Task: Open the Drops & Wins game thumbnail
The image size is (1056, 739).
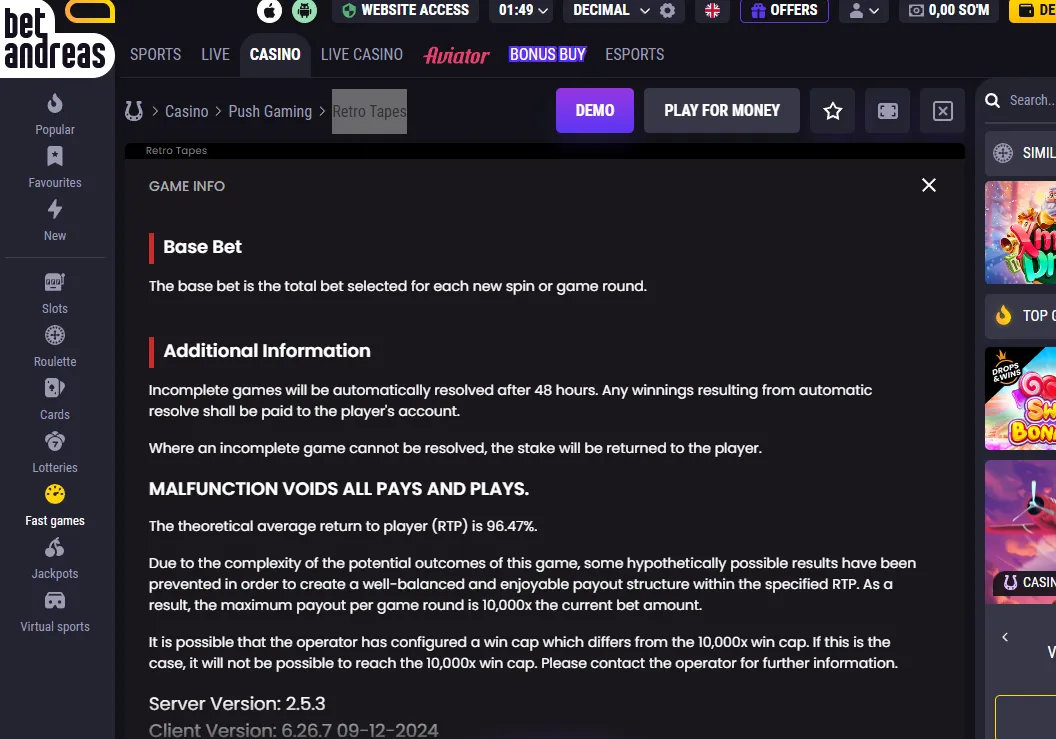Action: (x=1020, y=399)
